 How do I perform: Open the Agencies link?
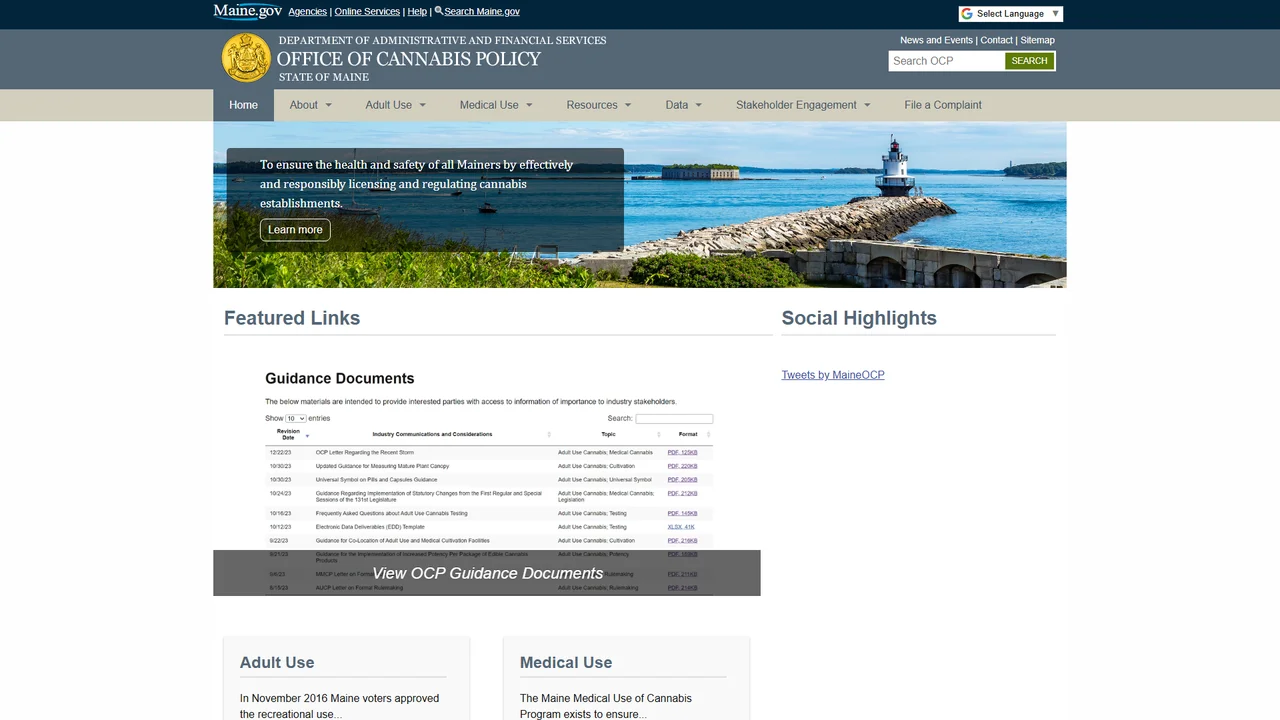pos(307,12)
